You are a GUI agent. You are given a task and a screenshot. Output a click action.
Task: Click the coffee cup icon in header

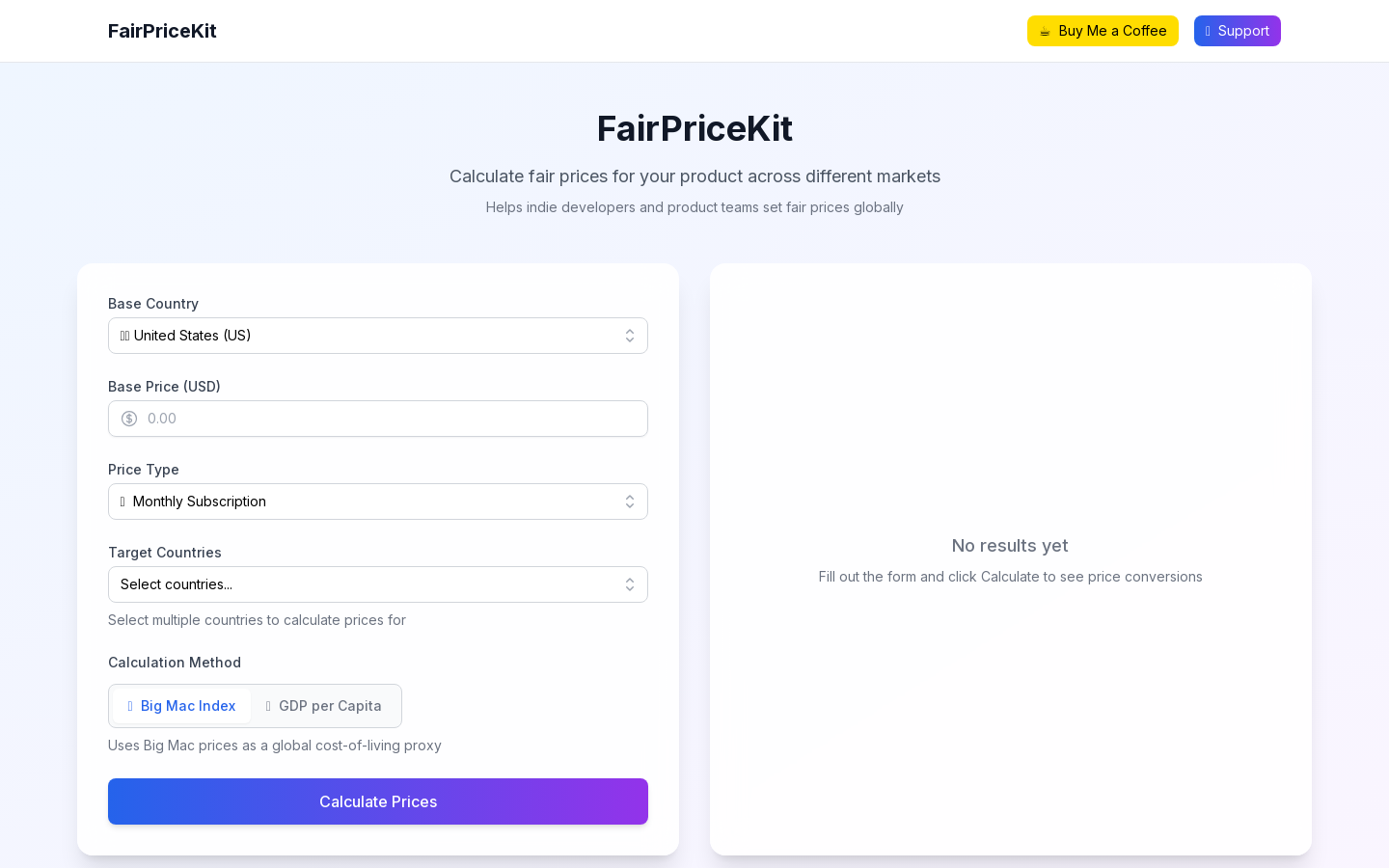coord(1045,31)
